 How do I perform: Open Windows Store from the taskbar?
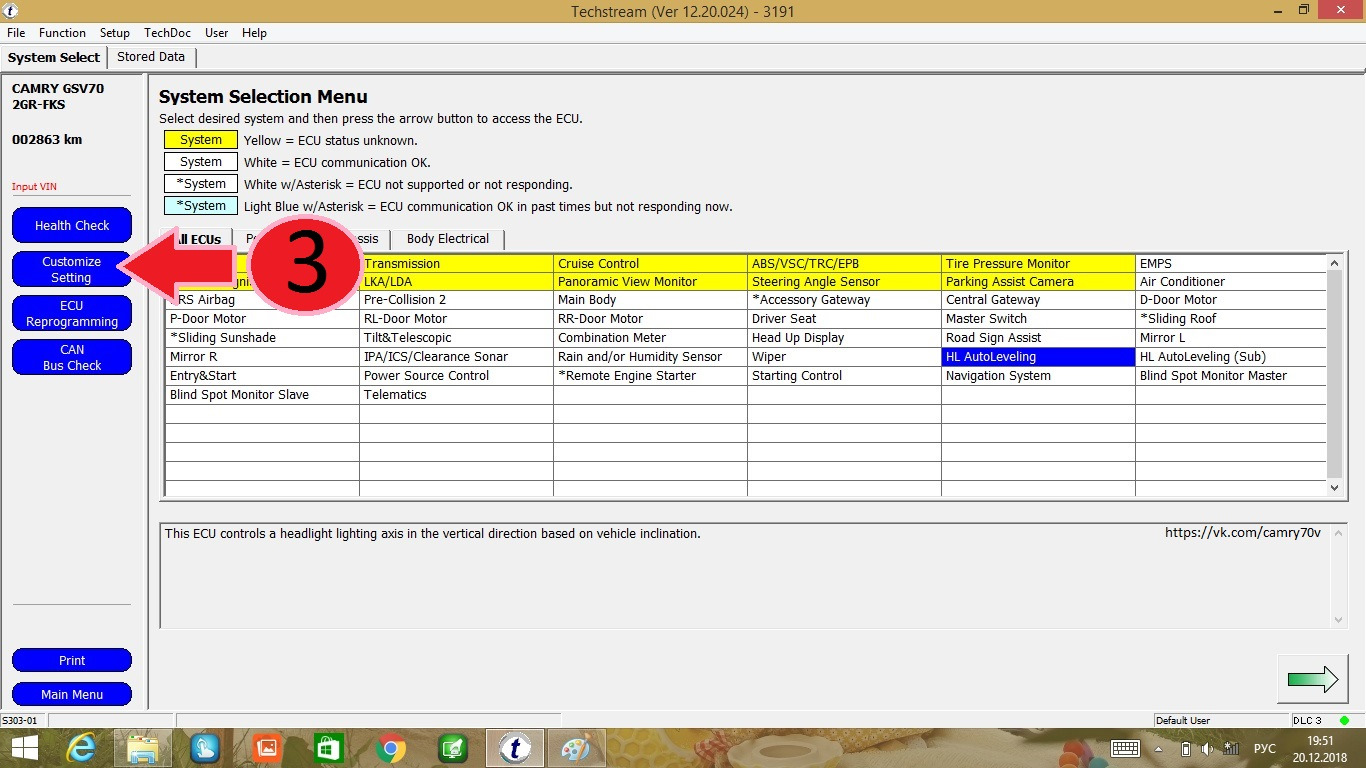point(329,748)
